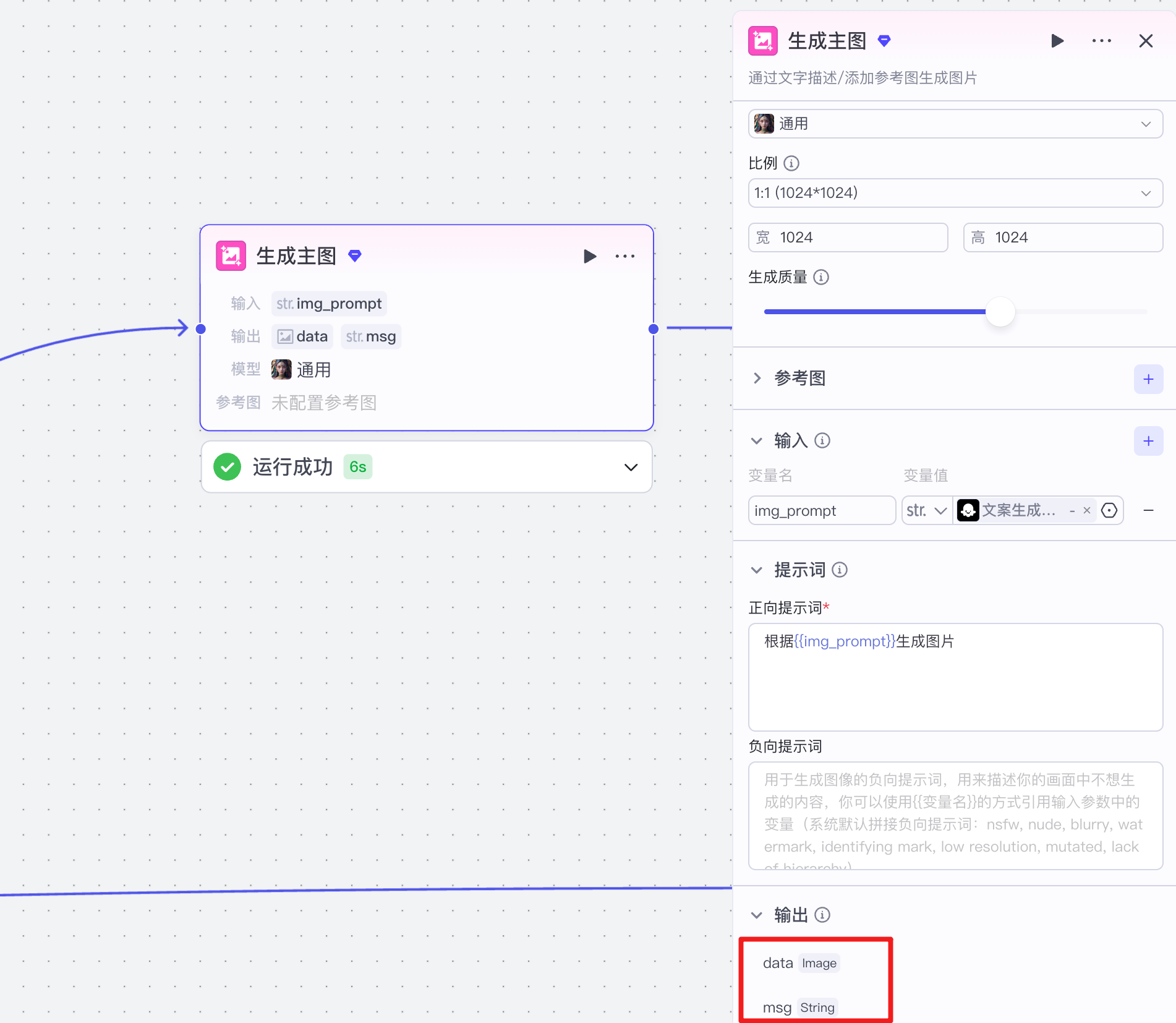The height and width of the screenshot is (1023, 1176).
Task: Click the 高 height input field
Action: 1063,238
